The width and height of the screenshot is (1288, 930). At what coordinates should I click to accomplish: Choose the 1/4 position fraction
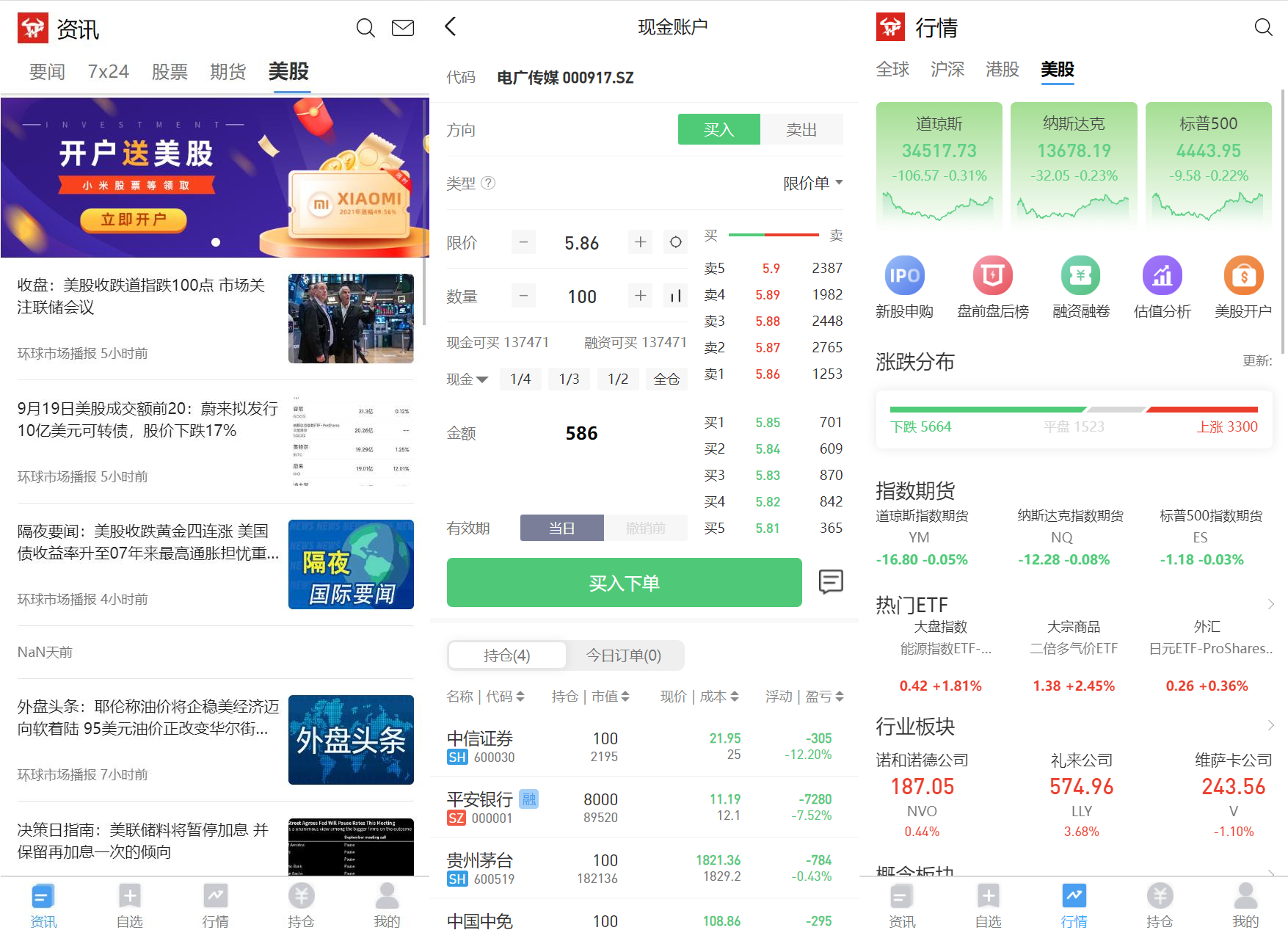(520, 379)
